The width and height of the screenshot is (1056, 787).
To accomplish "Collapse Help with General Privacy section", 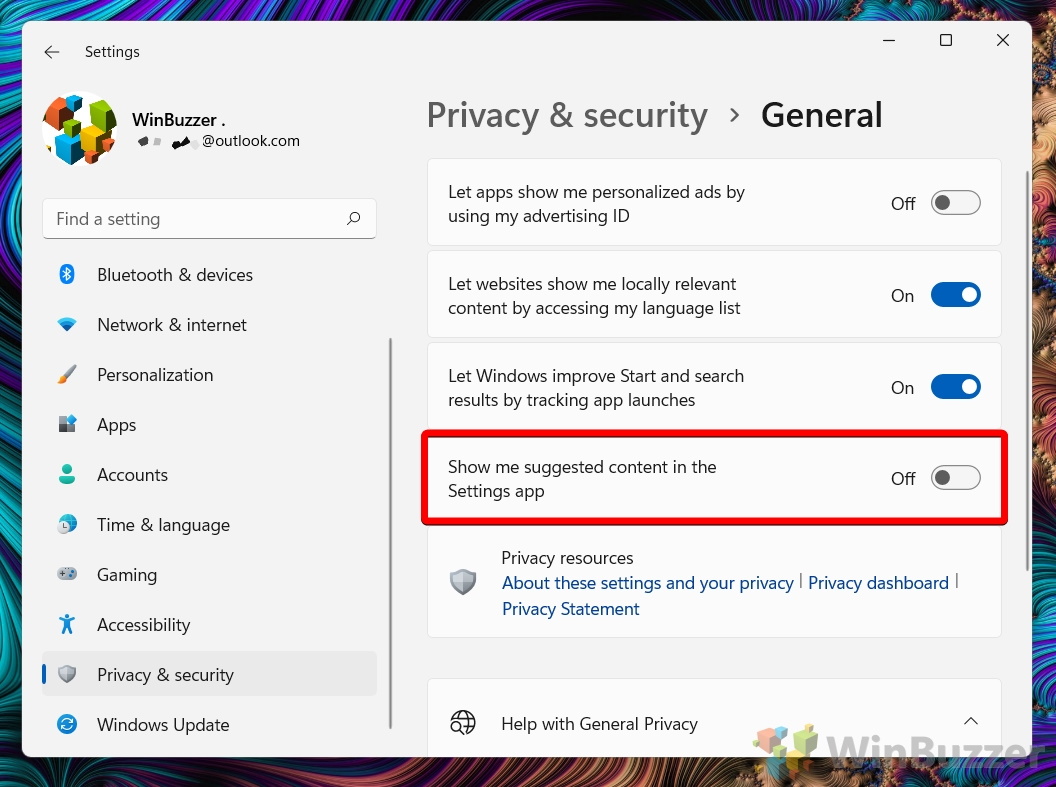I will [x=969, y=722].
